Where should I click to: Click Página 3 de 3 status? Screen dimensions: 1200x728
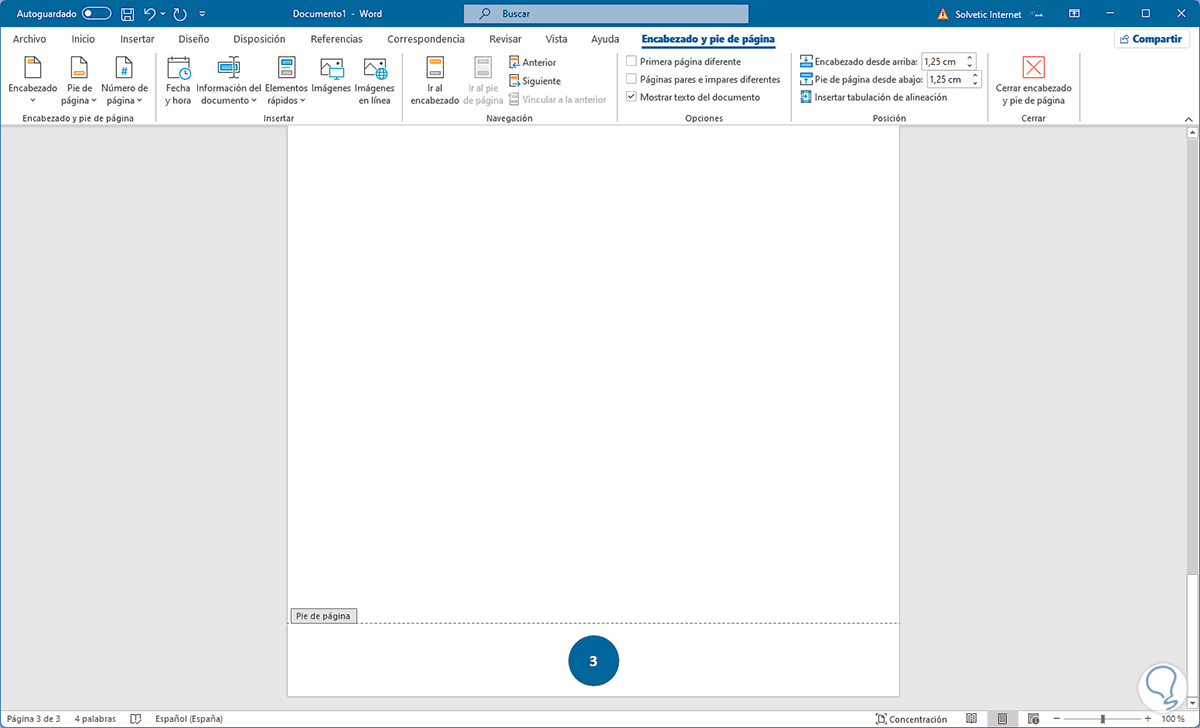tap(33, 718)
